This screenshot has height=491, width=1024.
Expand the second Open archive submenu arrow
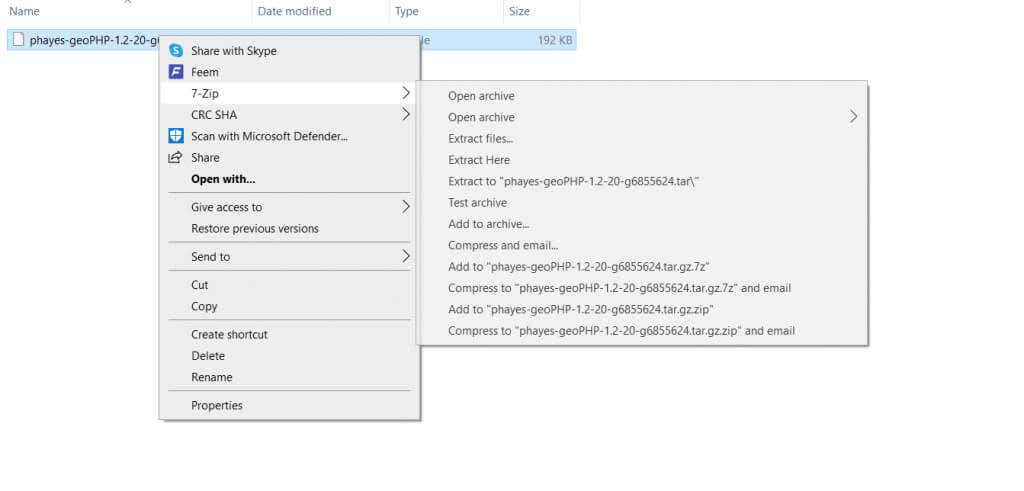[x=853, y=117]
